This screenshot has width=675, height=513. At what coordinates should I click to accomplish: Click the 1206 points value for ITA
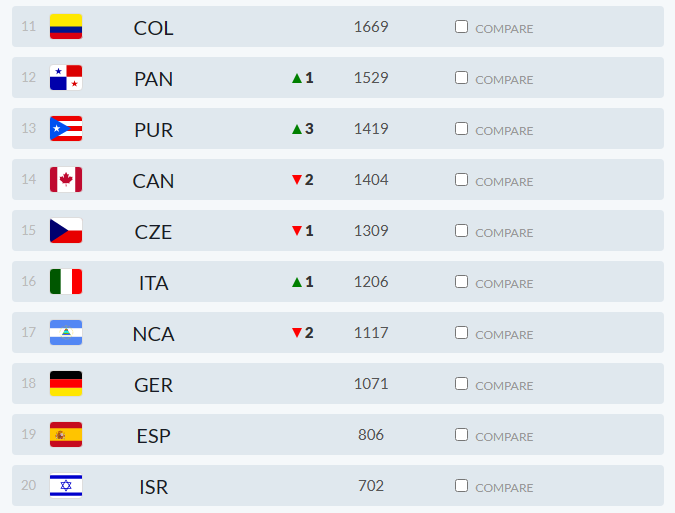371,282
